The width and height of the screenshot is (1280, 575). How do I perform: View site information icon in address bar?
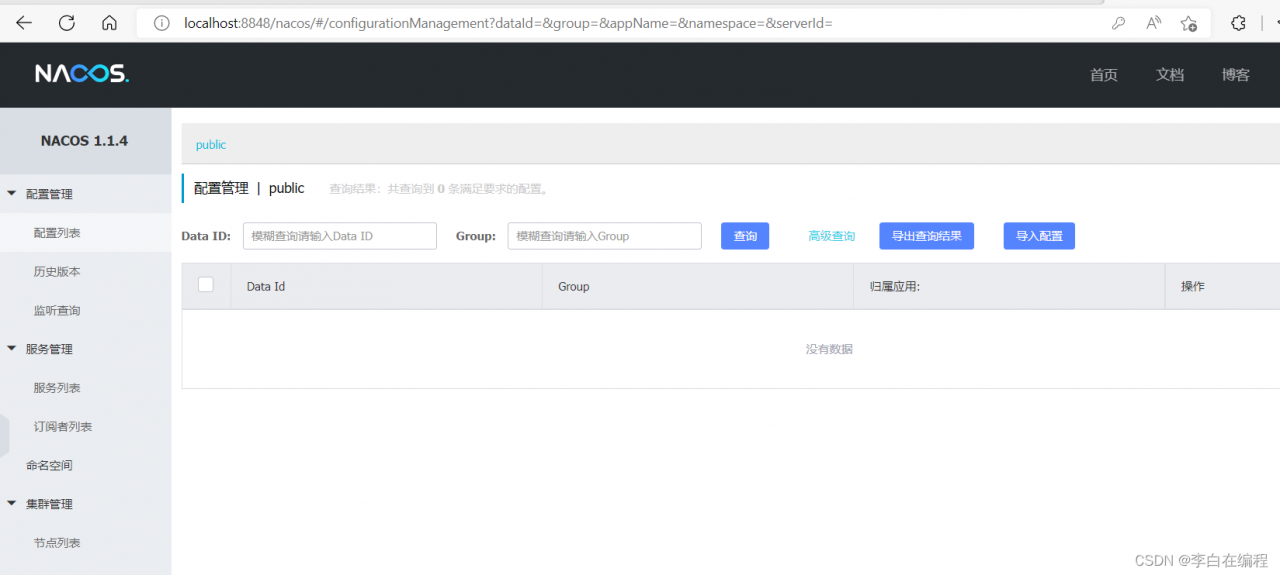[x=160, y=23]
